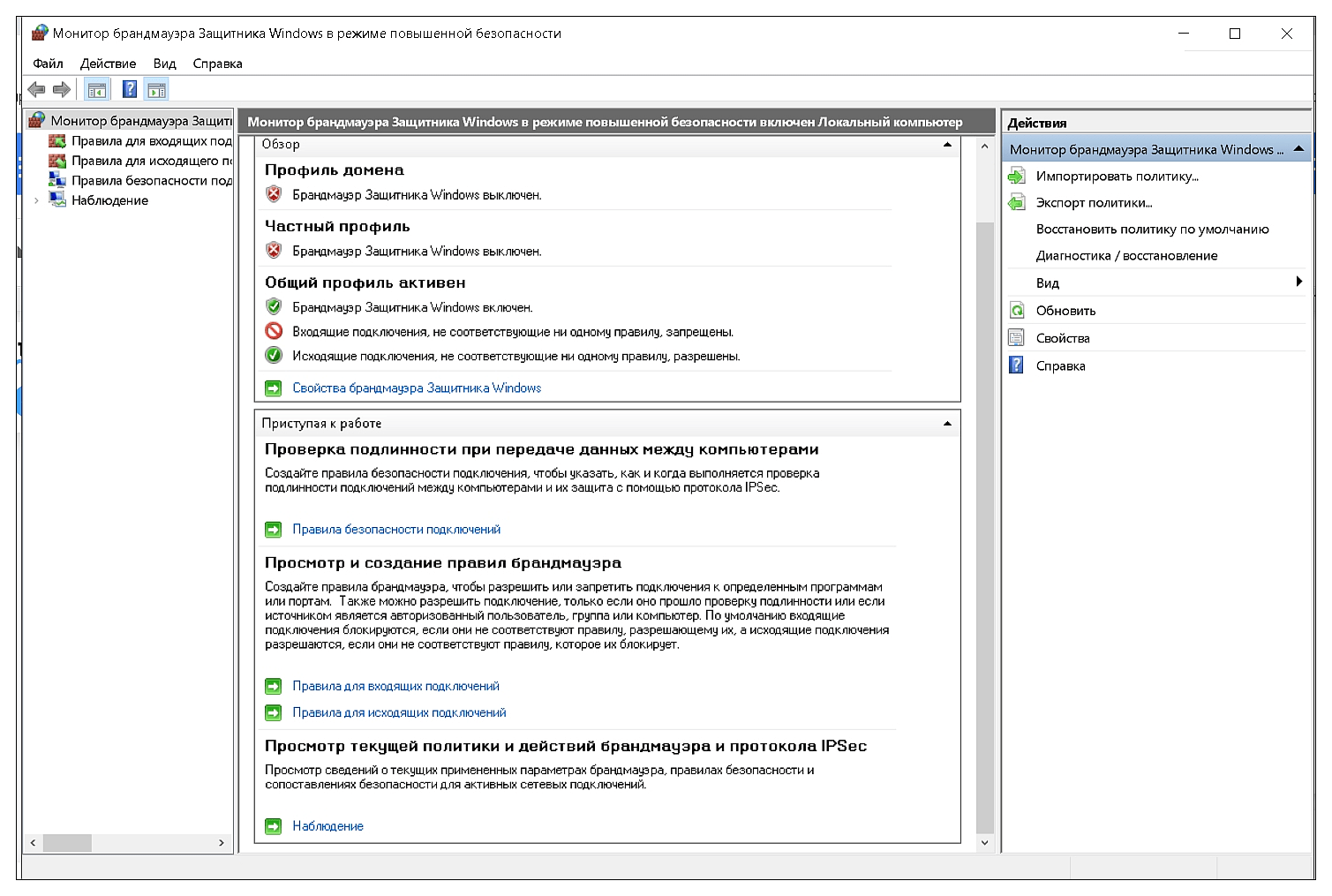The width and height of the screenshot is (1332, 896).
Task: Open the Вид menu in menu bar
Action: click(x=164, y=64)
